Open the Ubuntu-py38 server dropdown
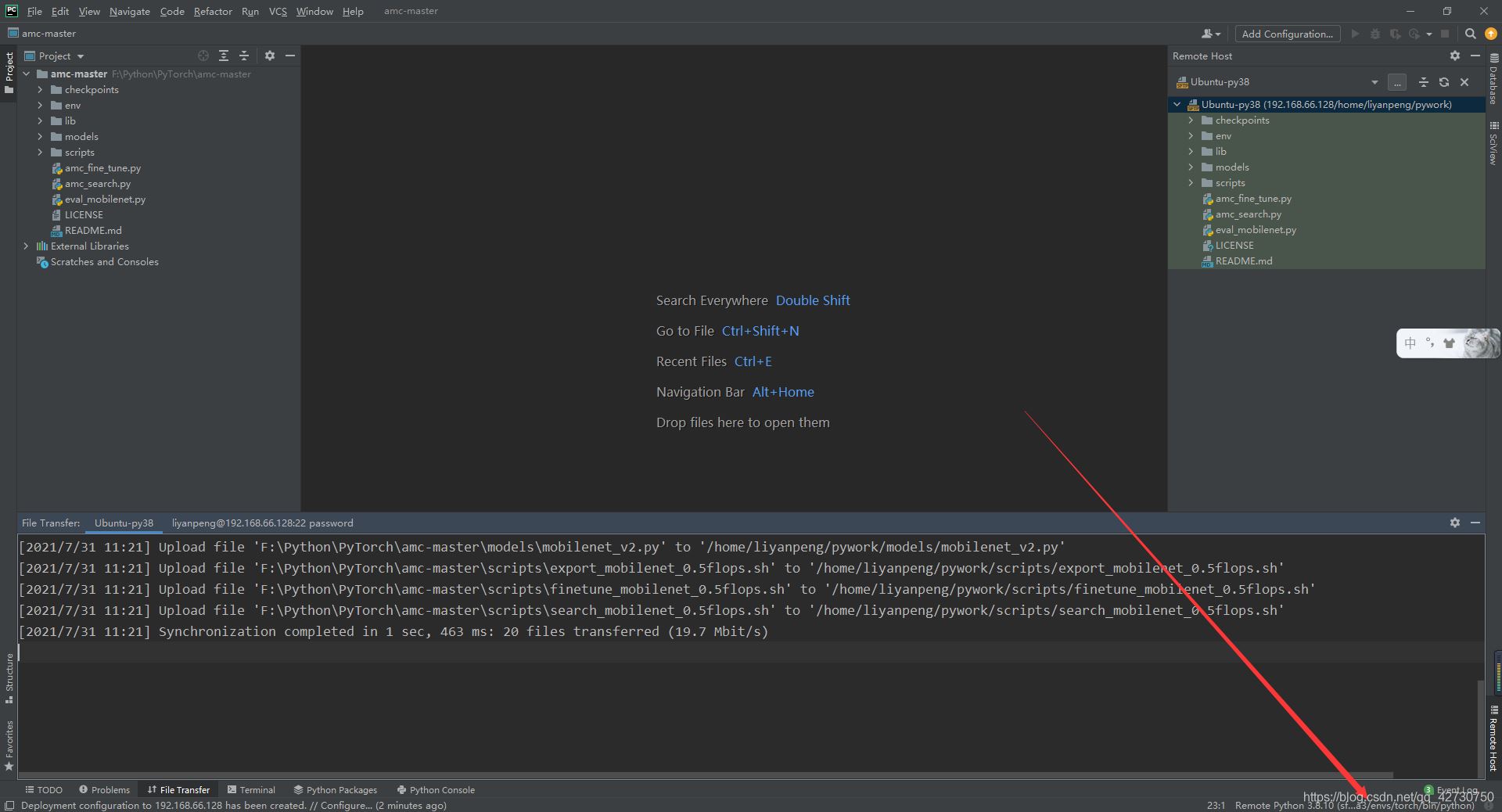The height and width of the screenshot is (812, 1502). tap(1374, 82)
